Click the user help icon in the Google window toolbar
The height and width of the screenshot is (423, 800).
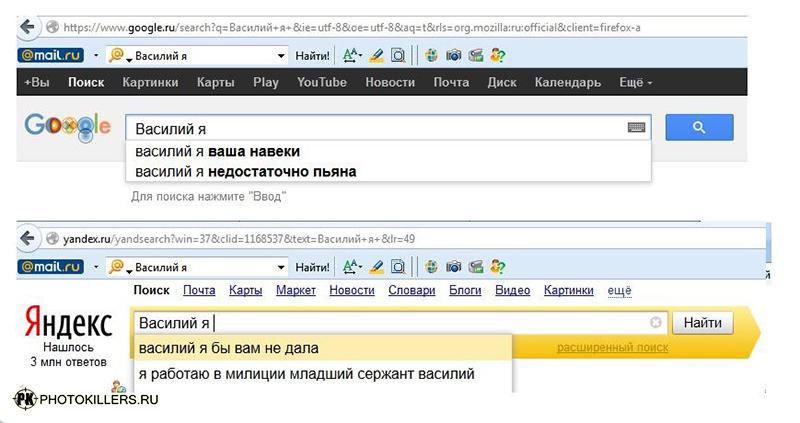coord(497,55)
